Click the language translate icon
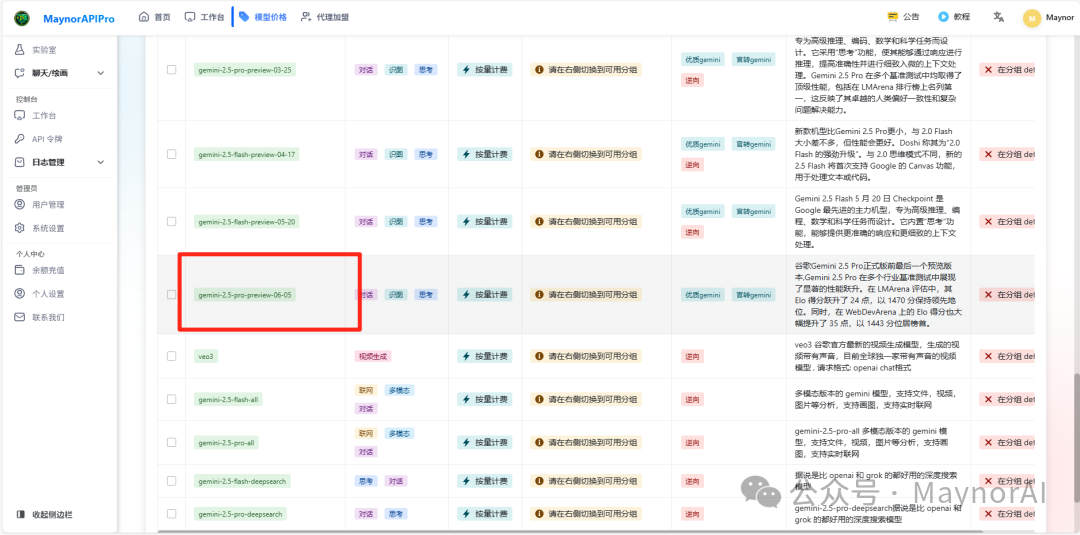1080x535 pixels. pyautogui.click(x=998, y=17)
